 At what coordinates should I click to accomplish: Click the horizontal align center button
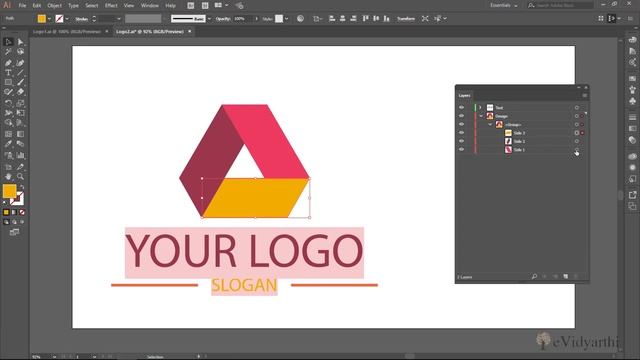[342, 19]
